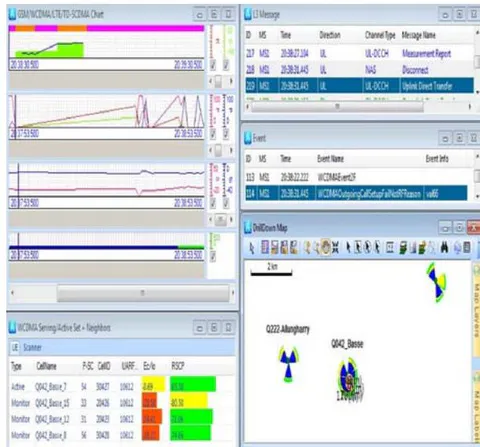Select the WCDMAEvent2F event row
The image size is (480, 447).
coord(356,177)
